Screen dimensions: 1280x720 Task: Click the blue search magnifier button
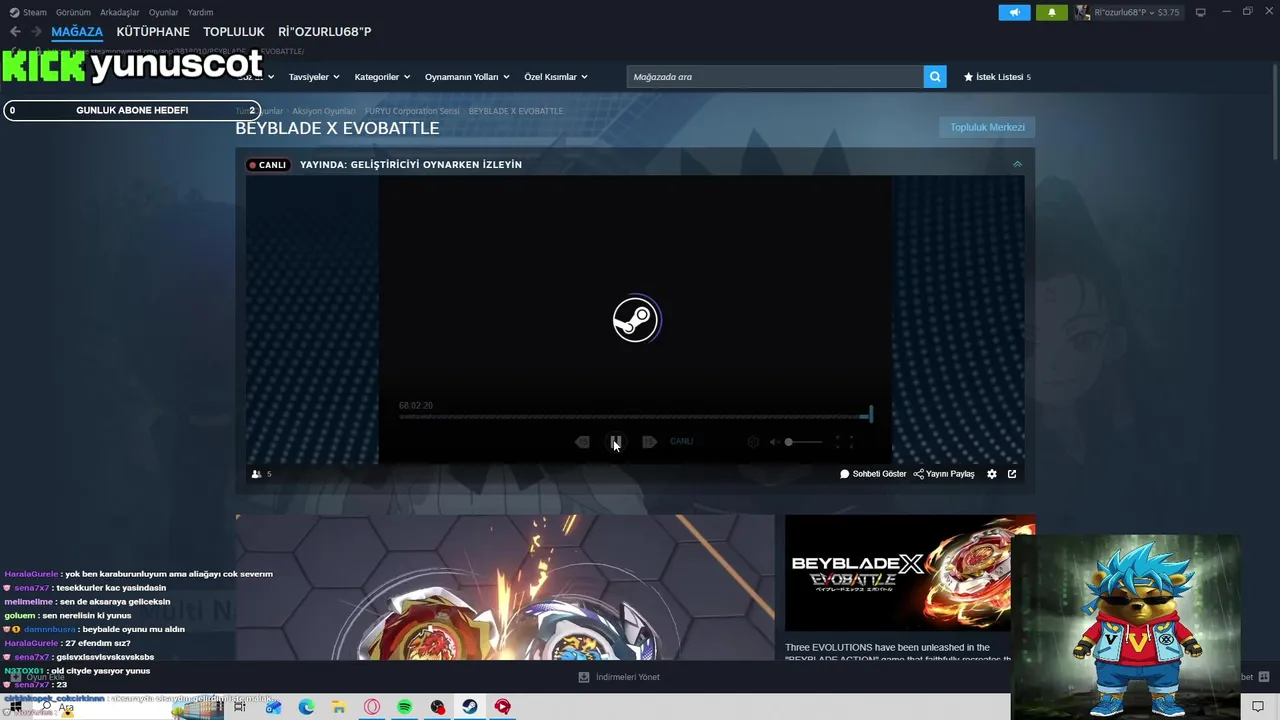click(935, 77)
